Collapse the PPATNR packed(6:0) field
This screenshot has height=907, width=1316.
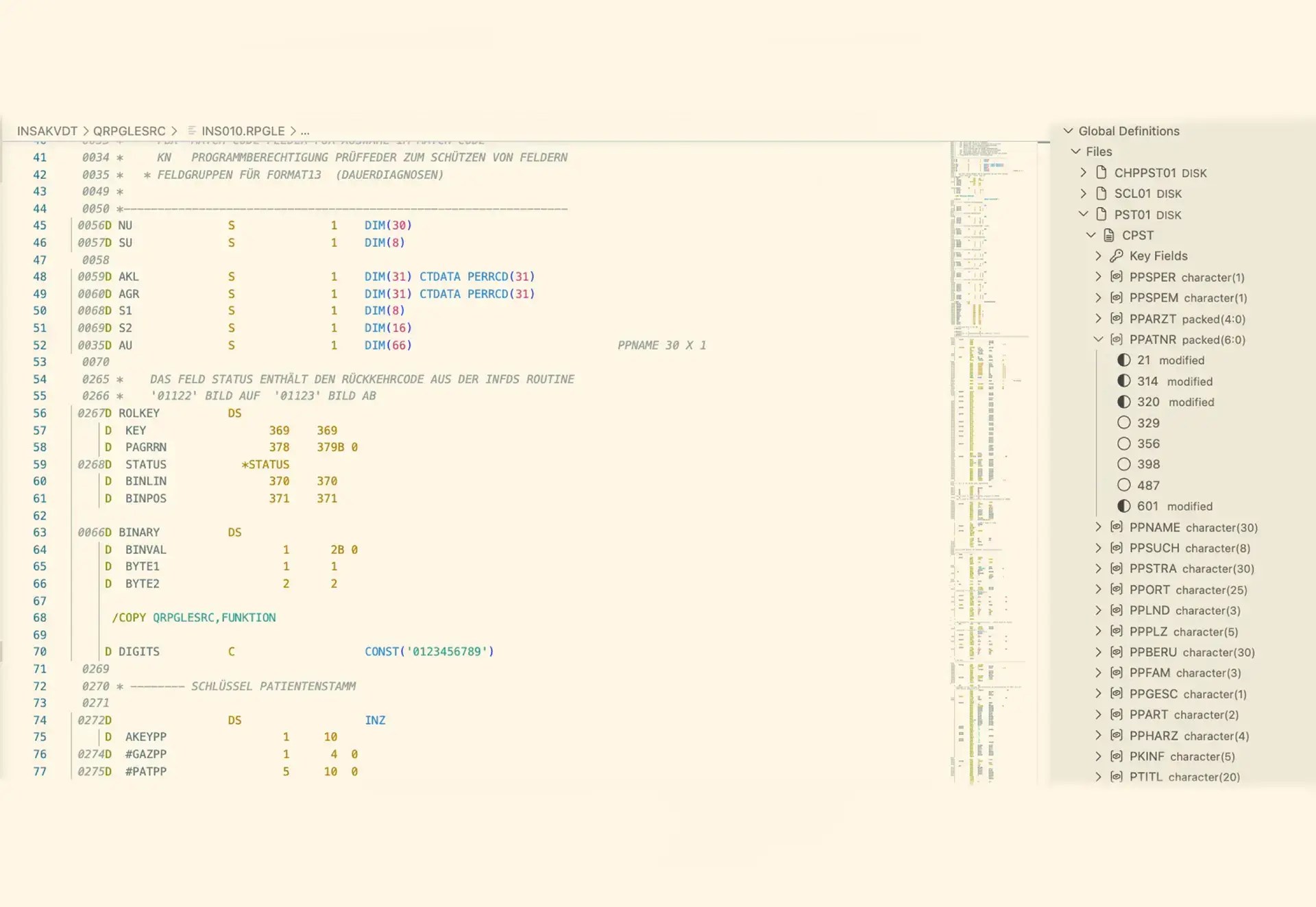coord(1098,339)
